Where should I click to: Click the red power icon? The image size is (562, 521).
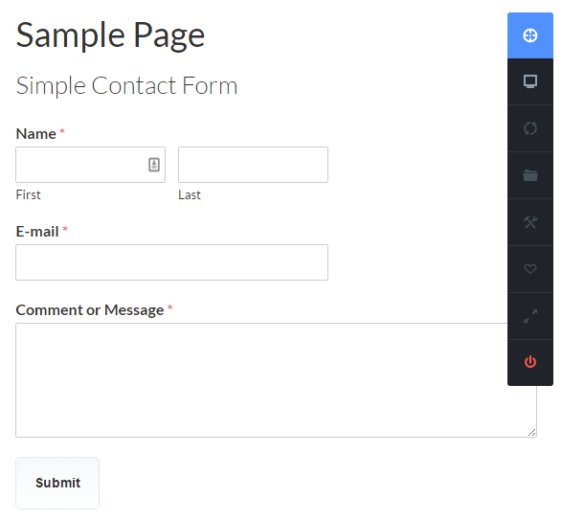click(x=530, y=362)
